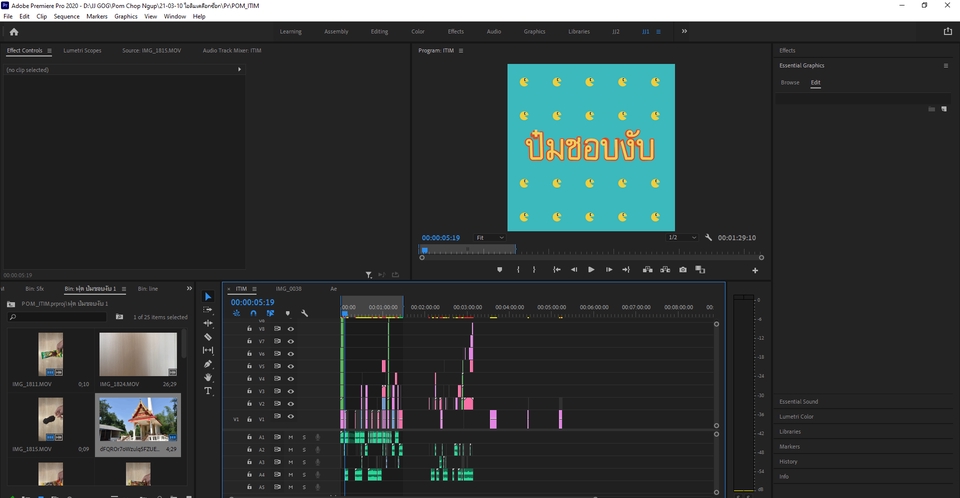Click the Lift button
The width and height of the screenshot is (960, 498).
click(647, 270)
